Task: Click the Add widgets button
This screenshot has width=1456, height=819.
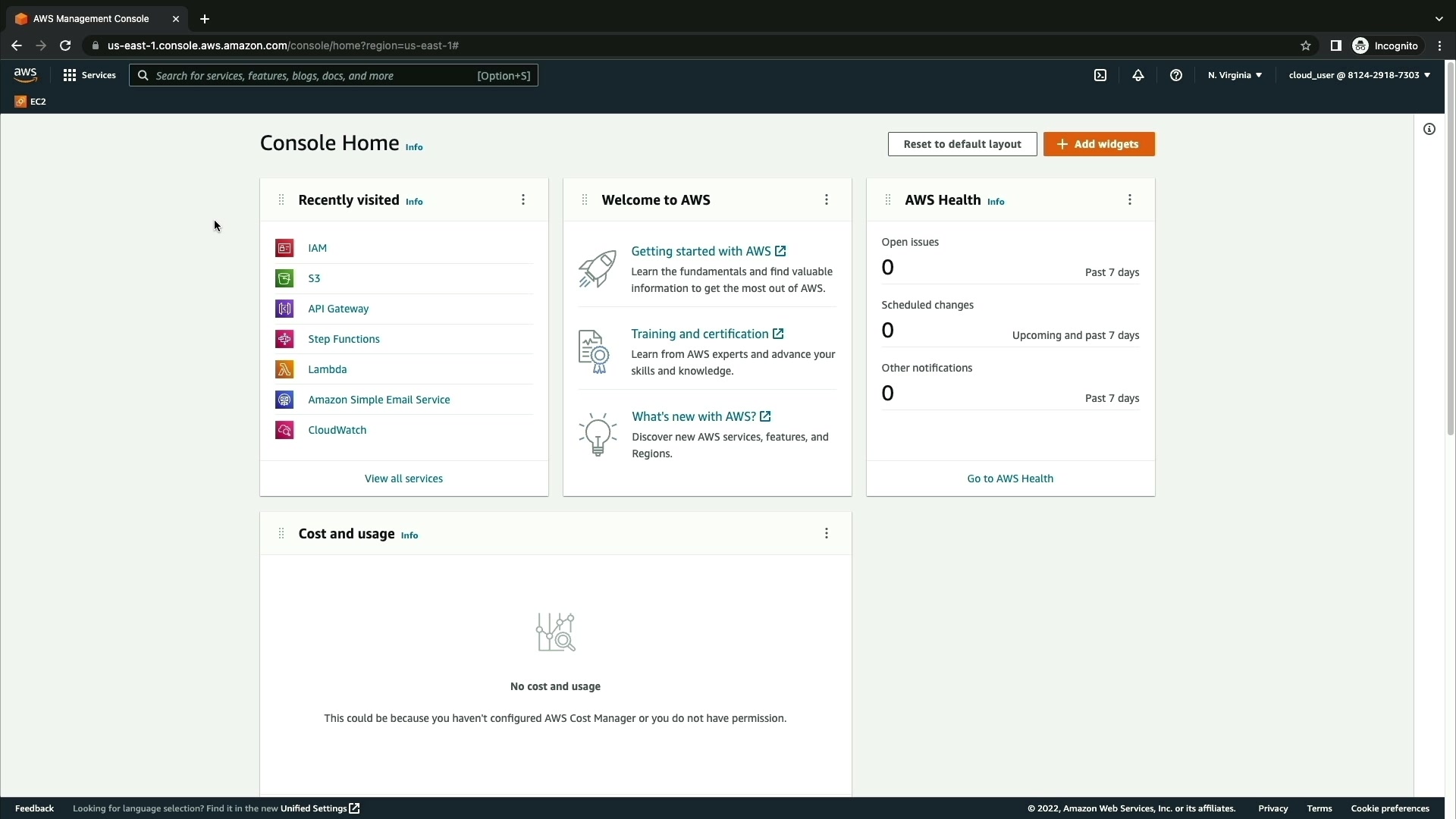Action: [x=1099, y=144]
